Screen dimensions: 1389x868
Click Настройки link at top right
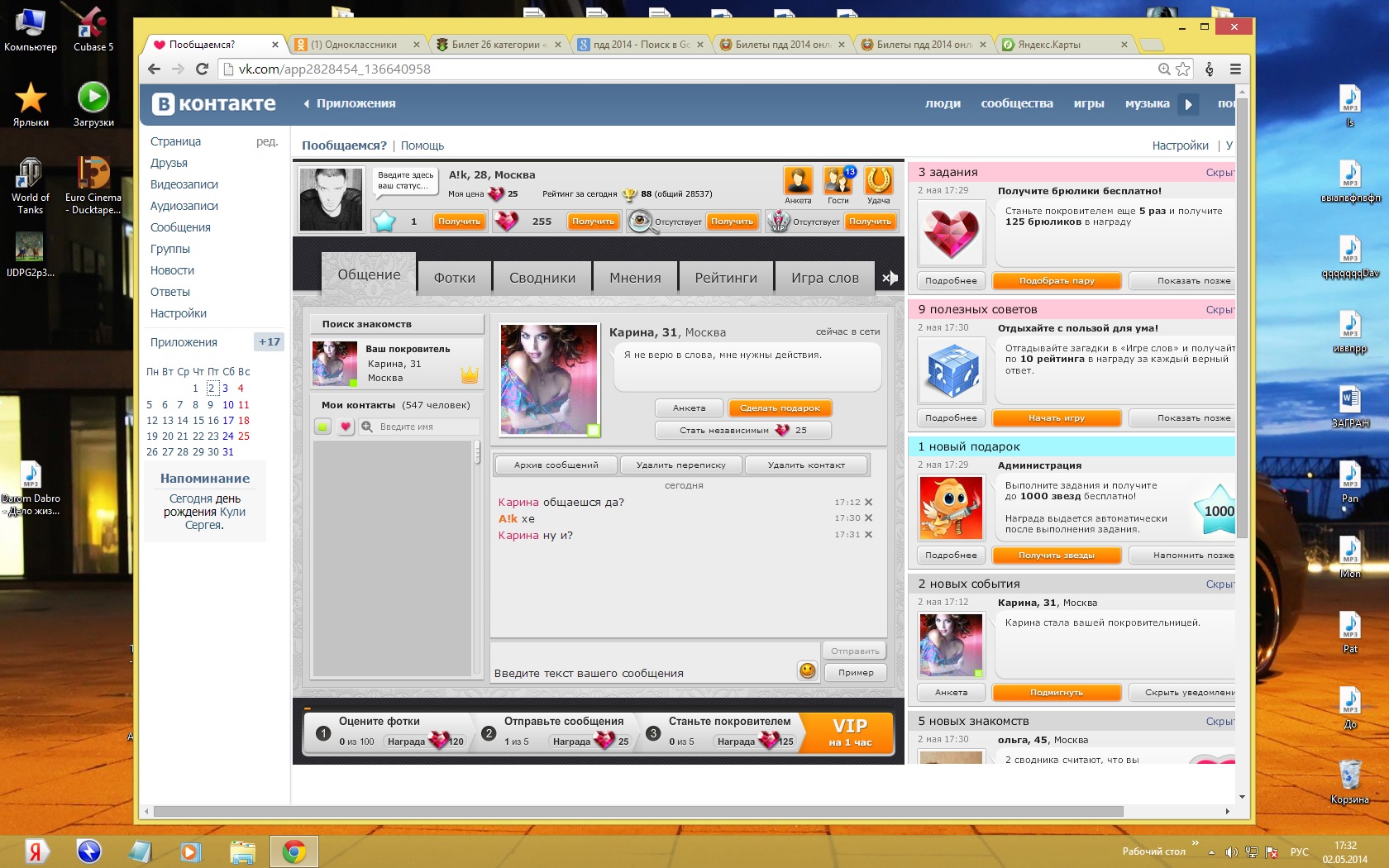coord(1180,145)
